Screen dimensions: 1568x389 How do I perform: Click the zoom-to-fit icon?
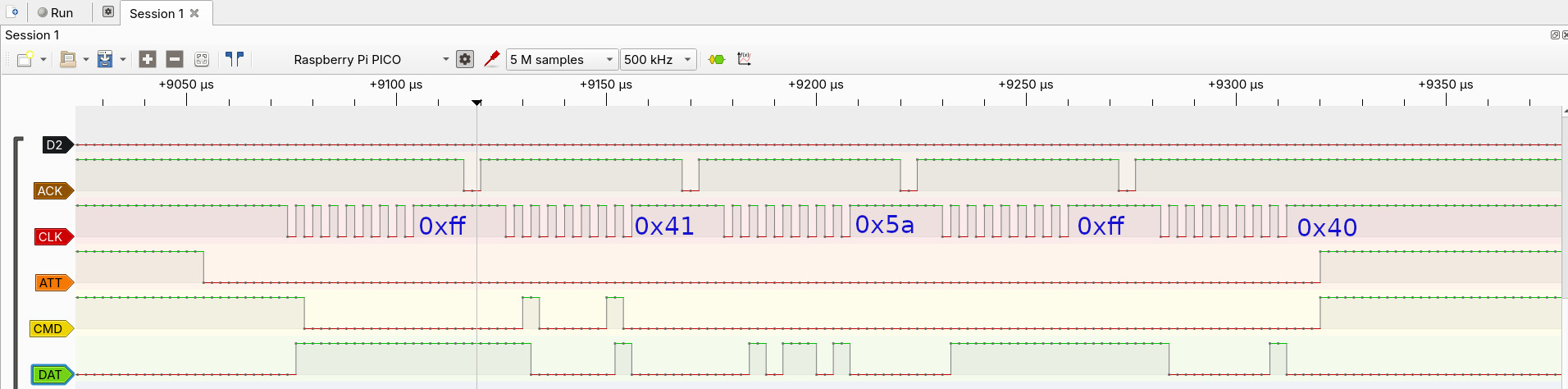(x=202, y=59)
